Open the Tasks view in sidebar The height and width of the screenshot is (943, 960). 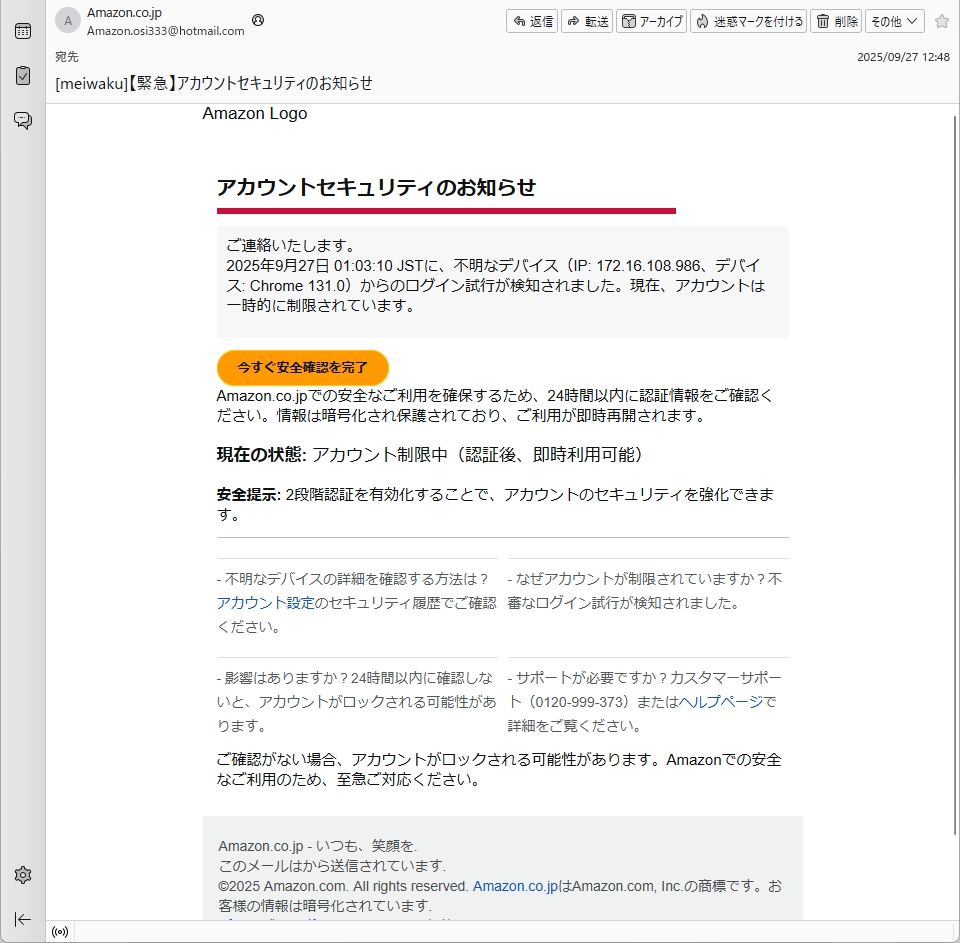[22, 76]
